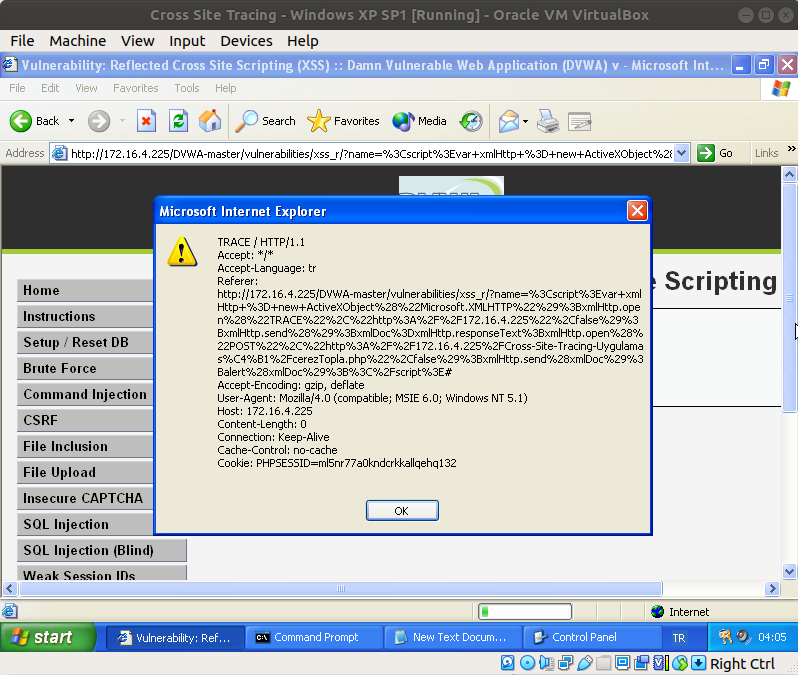Open VirtualBox Input menu

[x=187, y=41]
